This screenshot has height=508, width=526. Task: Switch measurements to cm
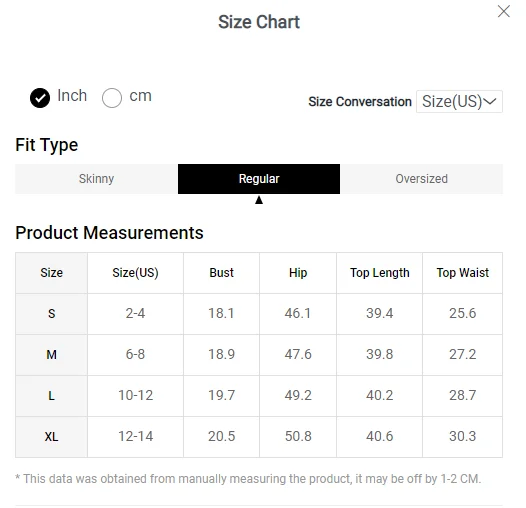coord(112,98)
